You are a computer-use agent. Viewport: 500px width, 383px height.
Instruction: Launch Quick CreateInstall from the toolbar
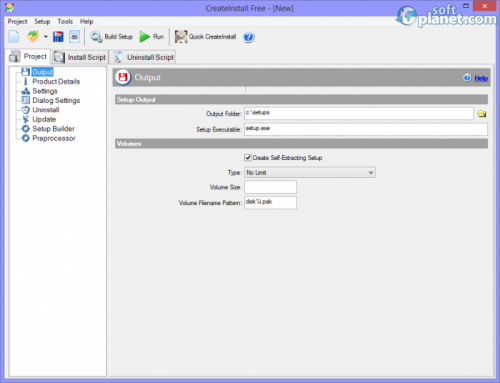point(205,37)
